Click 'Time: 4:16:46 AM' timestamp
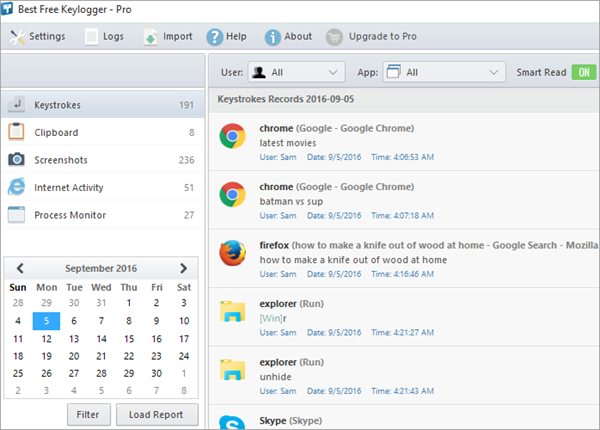Viewport: 600px width, 430px height. [403, 274]
